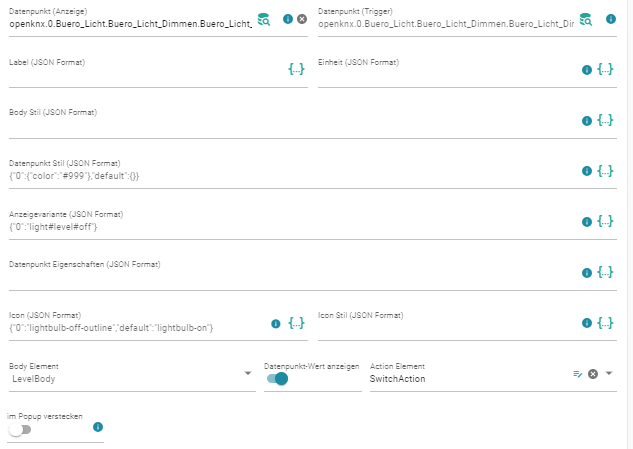Open object browser for Datenpunkt (Anzeige)
Viewport: 633px width, 449px height.
(264, 19)
